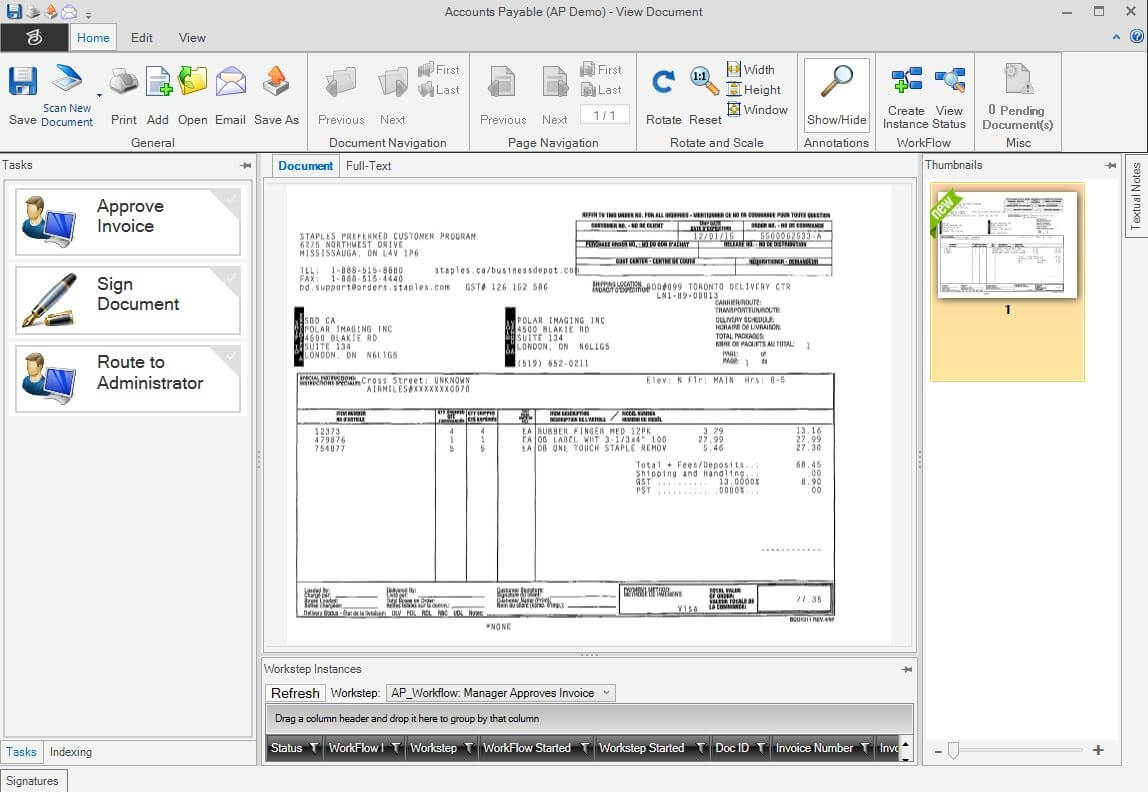Click the Open folder icon
1148x792 pixels.
click(193, 81)
